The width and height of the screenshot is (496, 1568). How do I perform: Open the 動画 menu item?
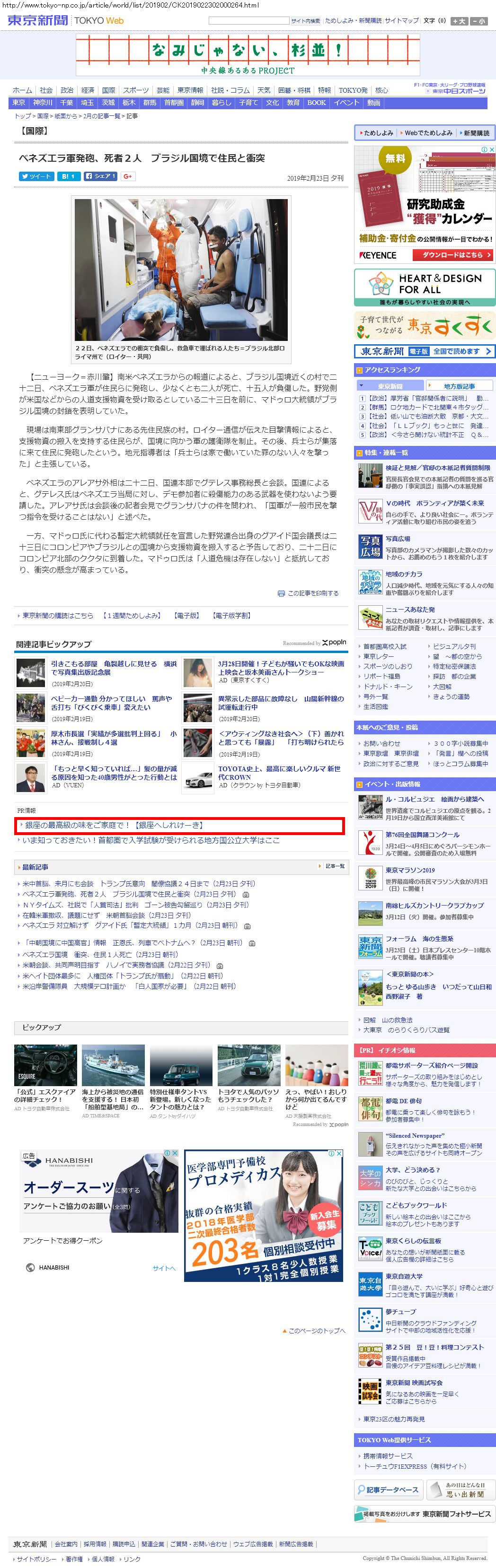[x=373, y=103]
